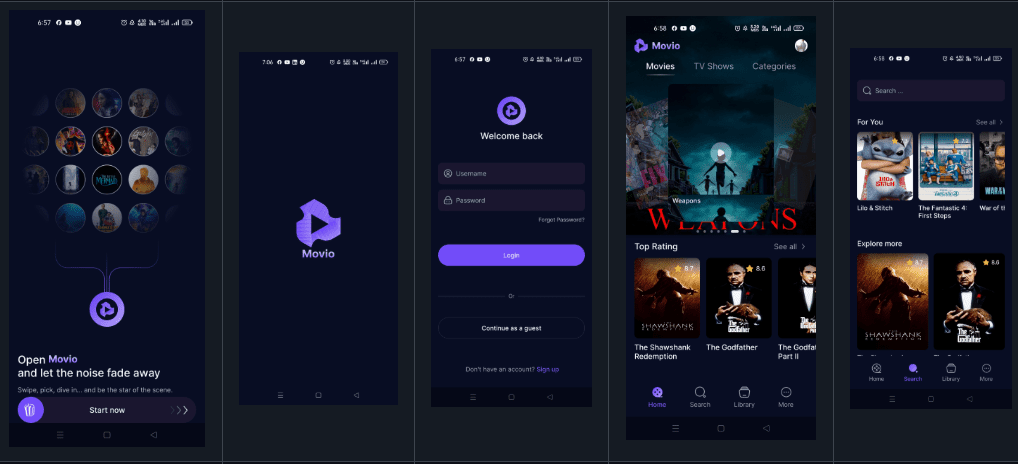Select More in search screen bottom bar
This screenshot has width=1018, height=464.
click(x=986, y=372)
